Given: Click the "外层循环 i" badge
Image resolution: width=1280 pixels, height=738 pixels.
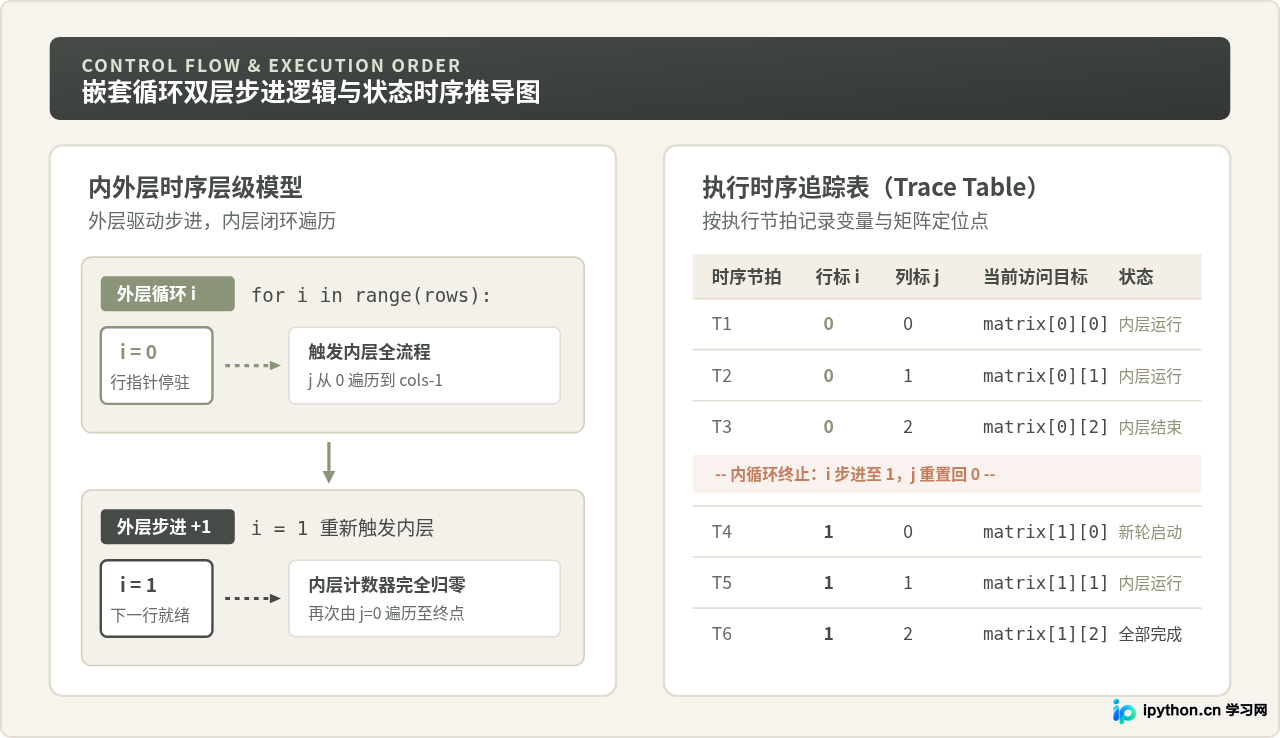Looking at the screenshot, I should 167,294.
